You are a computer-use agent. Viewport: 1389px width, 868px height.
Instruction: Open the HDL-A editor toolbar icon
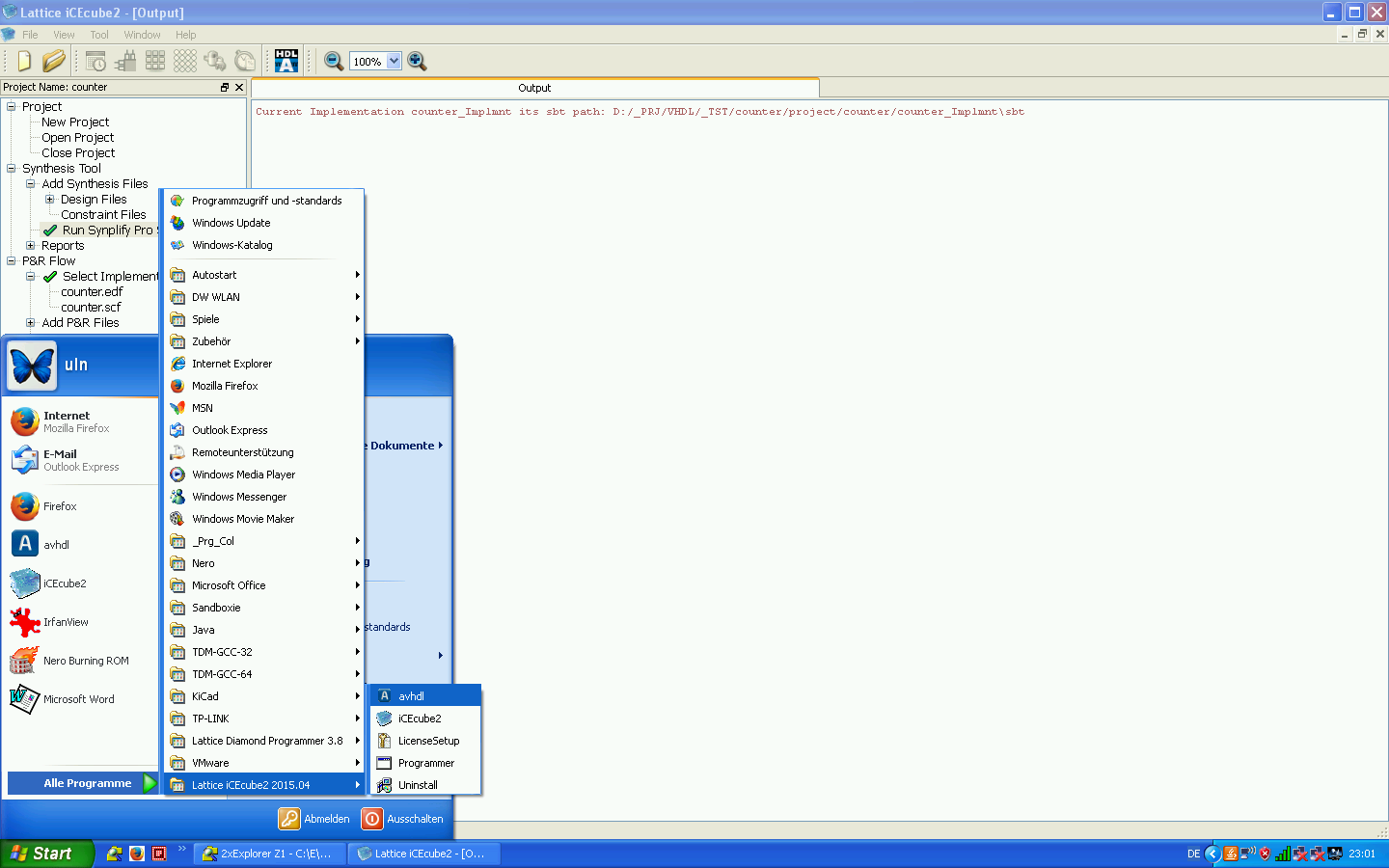[x=286, y=61]
